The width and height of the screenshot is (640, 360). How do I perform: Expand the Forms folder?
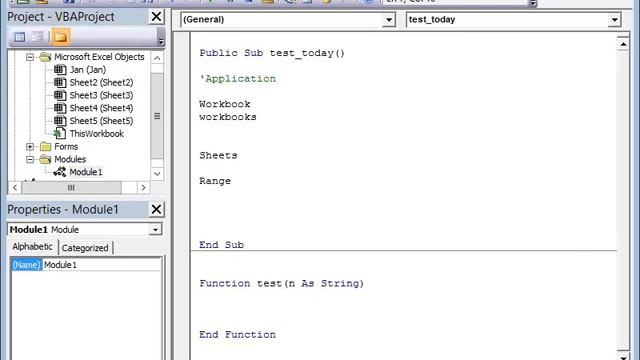point(30,147)
